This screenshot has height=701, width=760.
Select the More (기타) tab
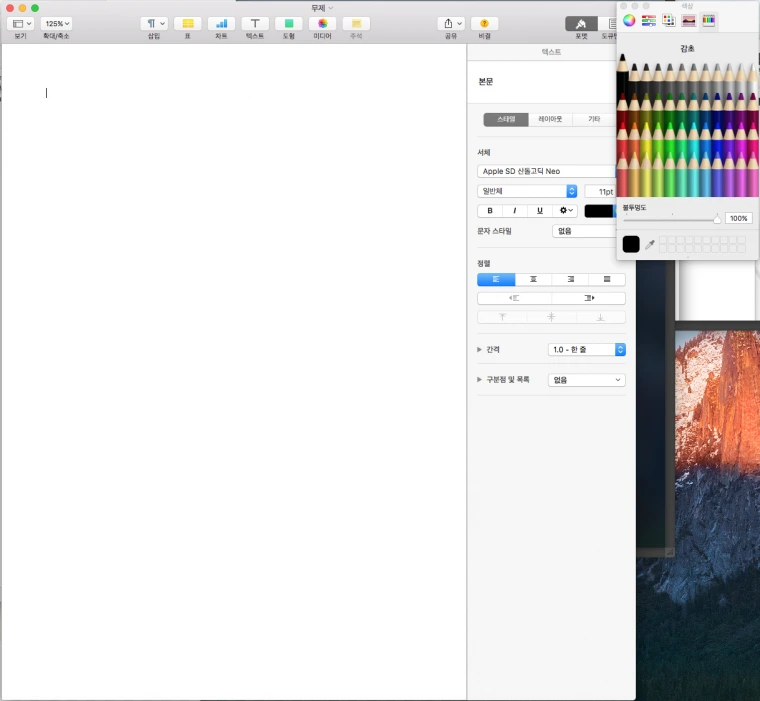pos(594,119)
